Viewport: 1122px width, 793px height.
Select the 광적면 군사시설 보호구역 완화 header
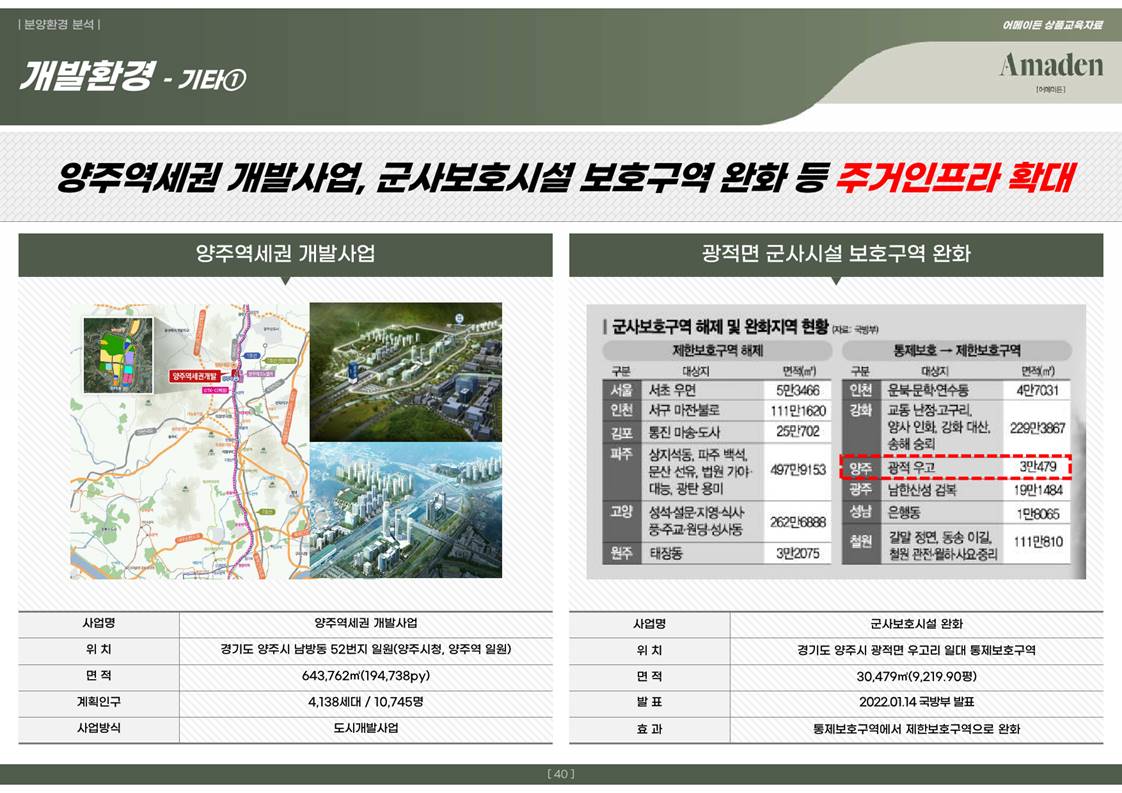click(x=836, y=254)
